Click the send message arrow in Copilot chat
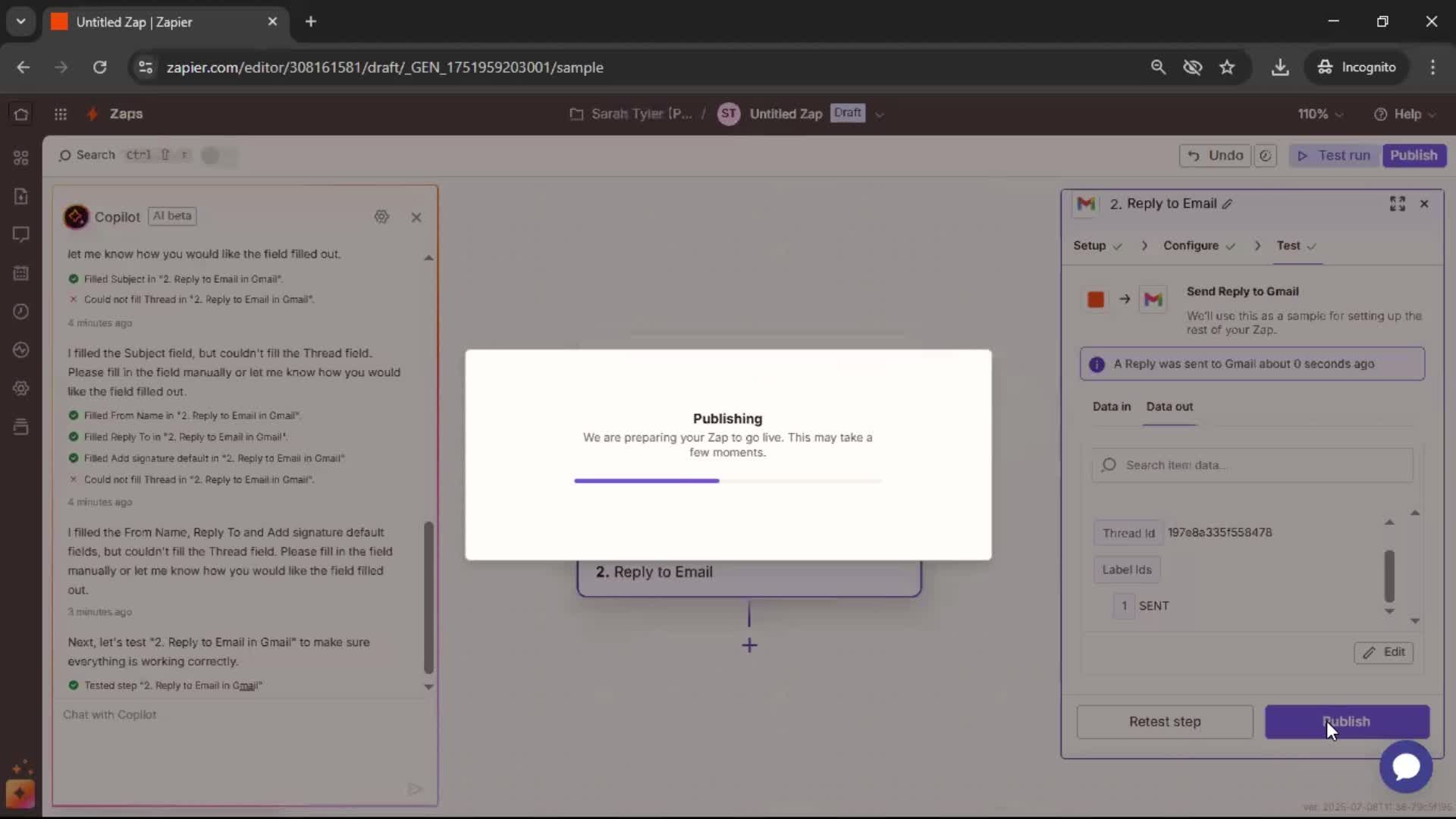The width and height of the screenshot is (1456, 819). coord(415,789)
